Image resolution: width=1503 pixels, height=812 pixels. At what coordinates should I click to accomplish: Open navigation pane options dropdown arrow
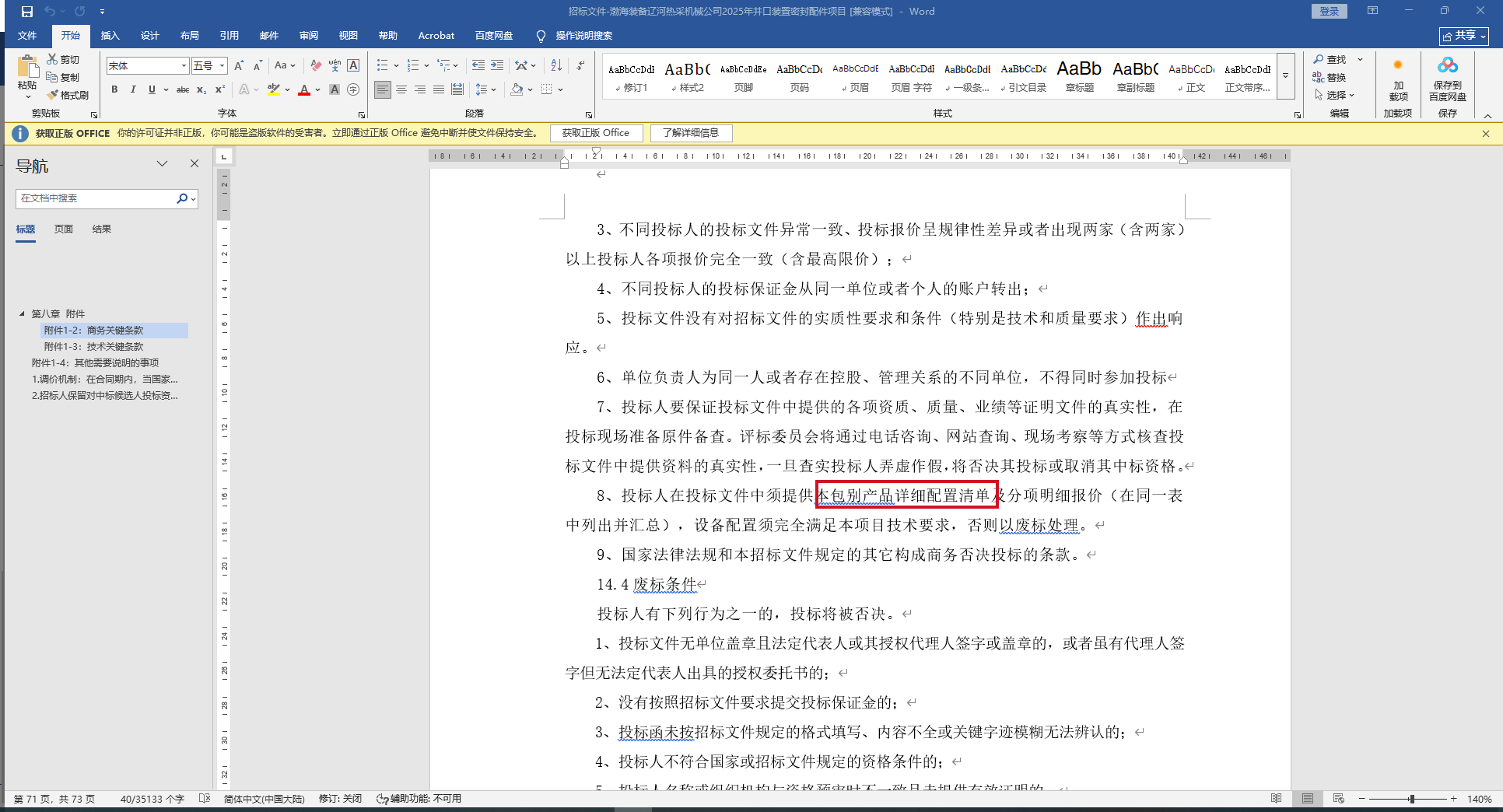162,163
